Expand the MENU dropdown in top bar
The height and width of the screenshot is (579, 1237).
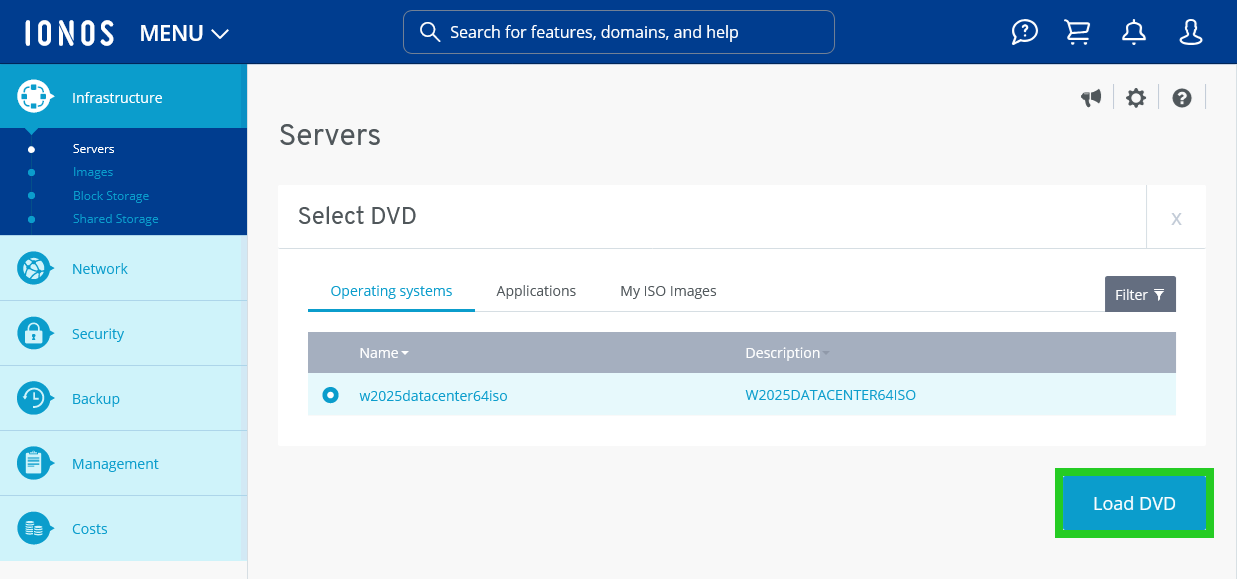click(x=184, y=32)
